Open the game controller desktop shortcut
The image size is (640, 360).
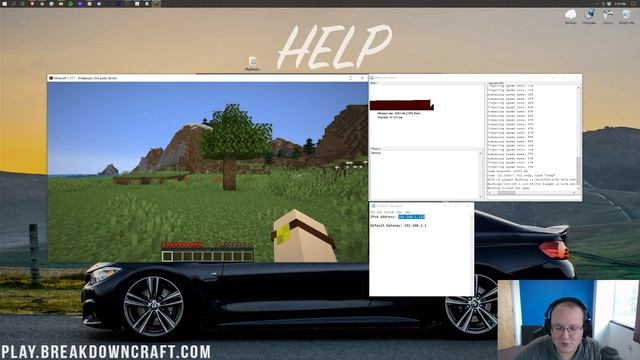[608, 16]
